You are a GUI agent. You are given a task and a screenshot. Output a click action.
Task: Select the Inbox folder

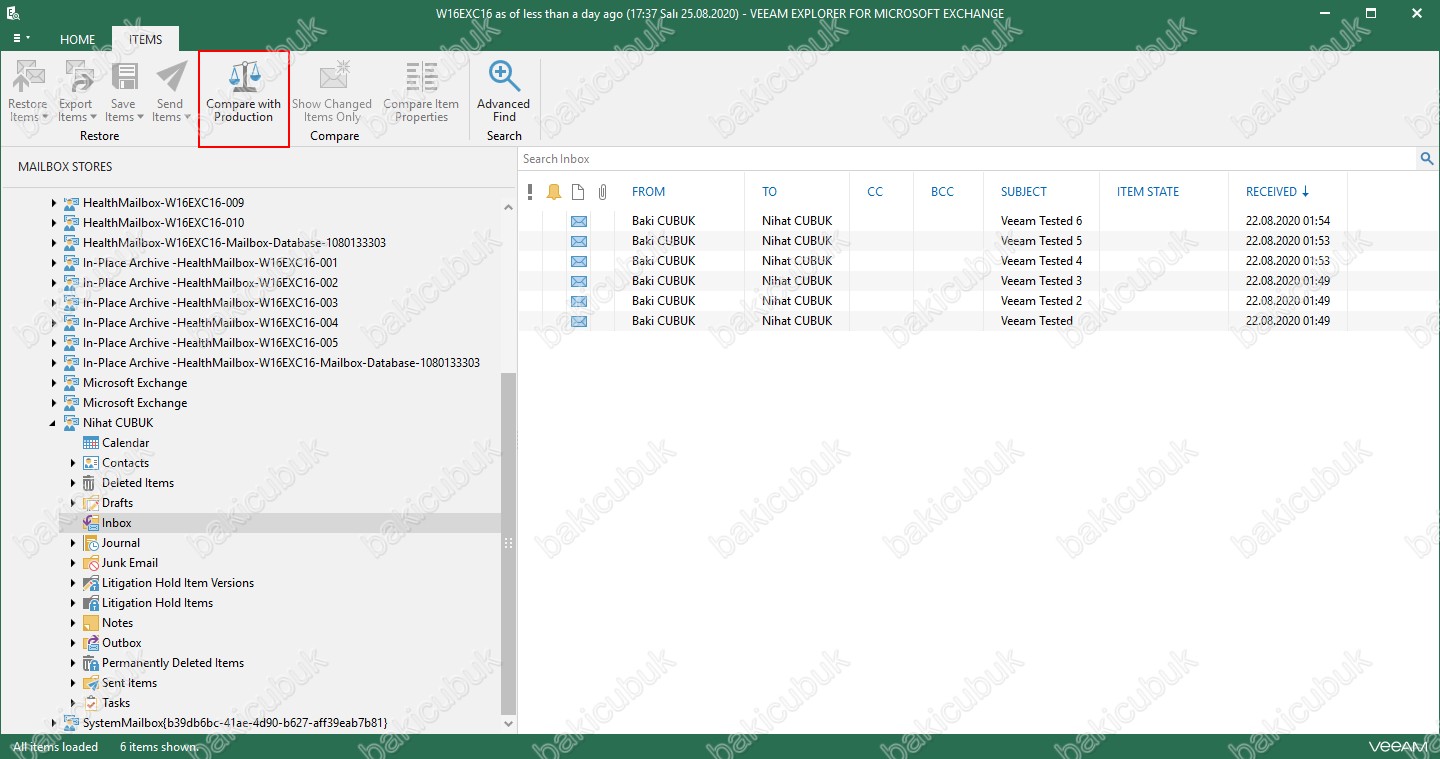pos(116,523)
